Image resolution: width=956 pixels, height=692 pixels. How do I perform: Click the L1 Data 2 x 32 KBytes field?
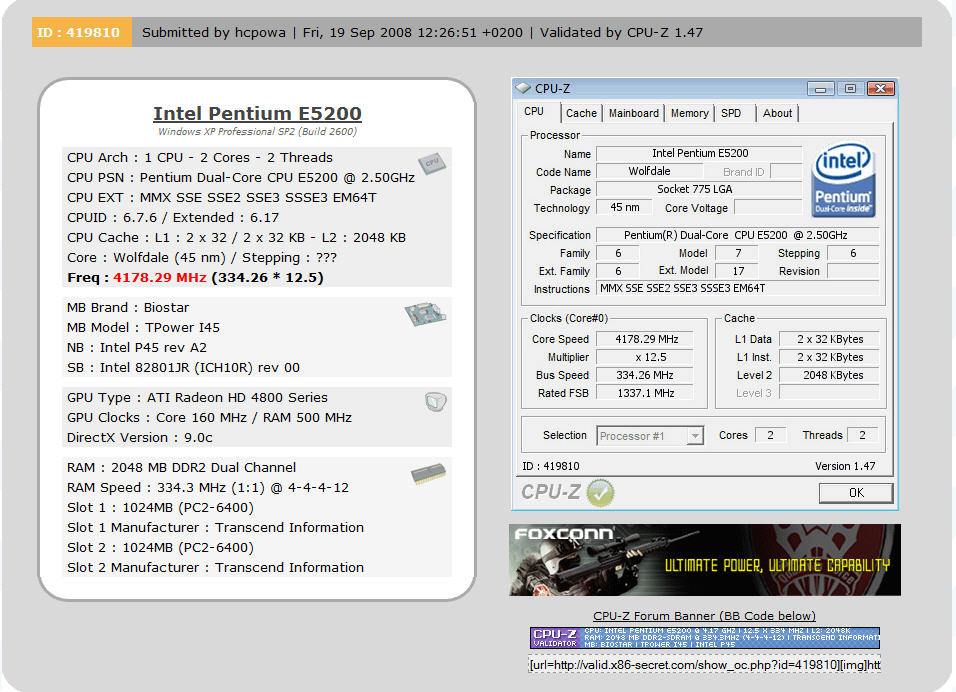coord(830,339)
